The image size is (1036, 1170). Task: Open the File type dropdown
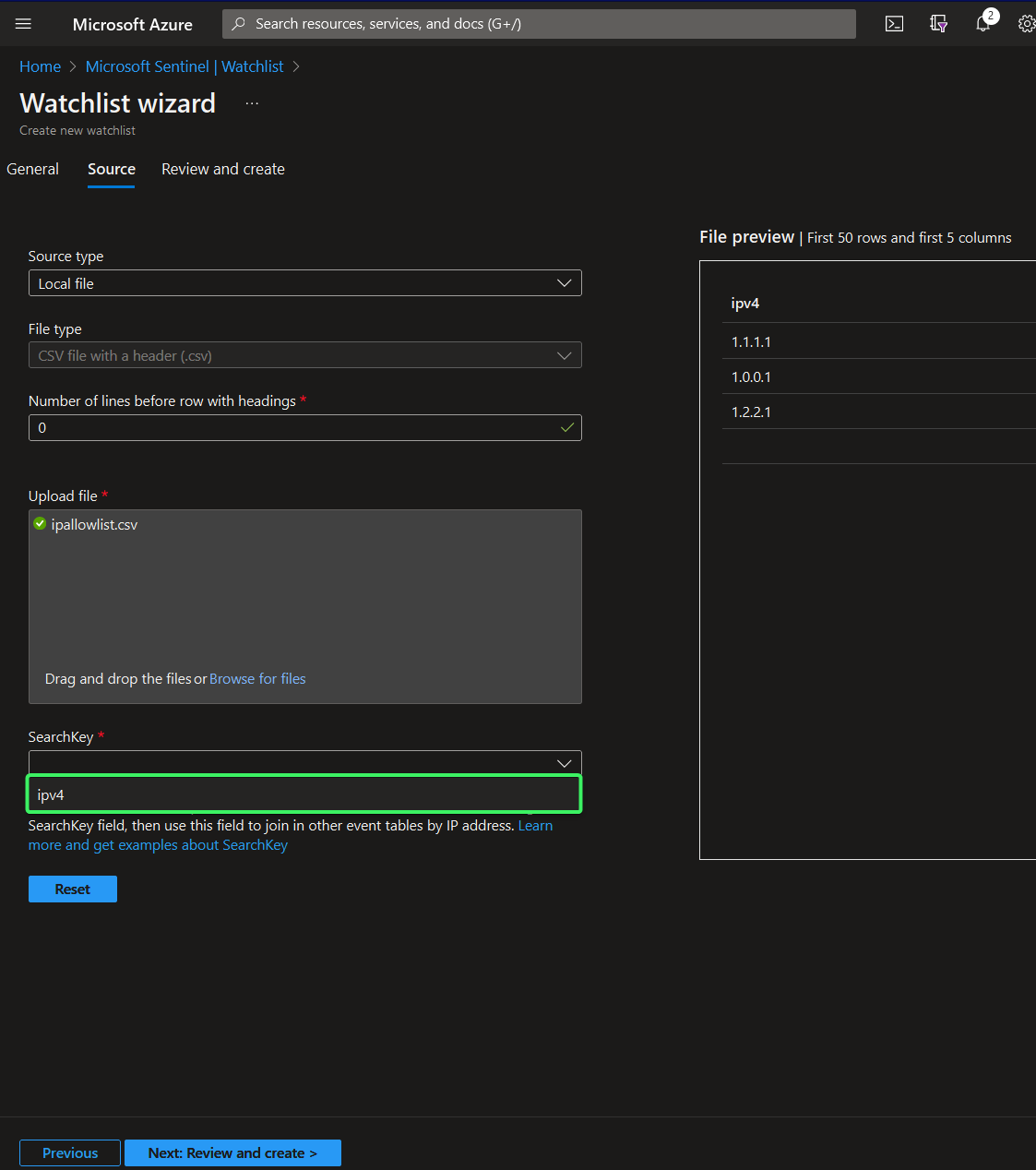(304, 355)
